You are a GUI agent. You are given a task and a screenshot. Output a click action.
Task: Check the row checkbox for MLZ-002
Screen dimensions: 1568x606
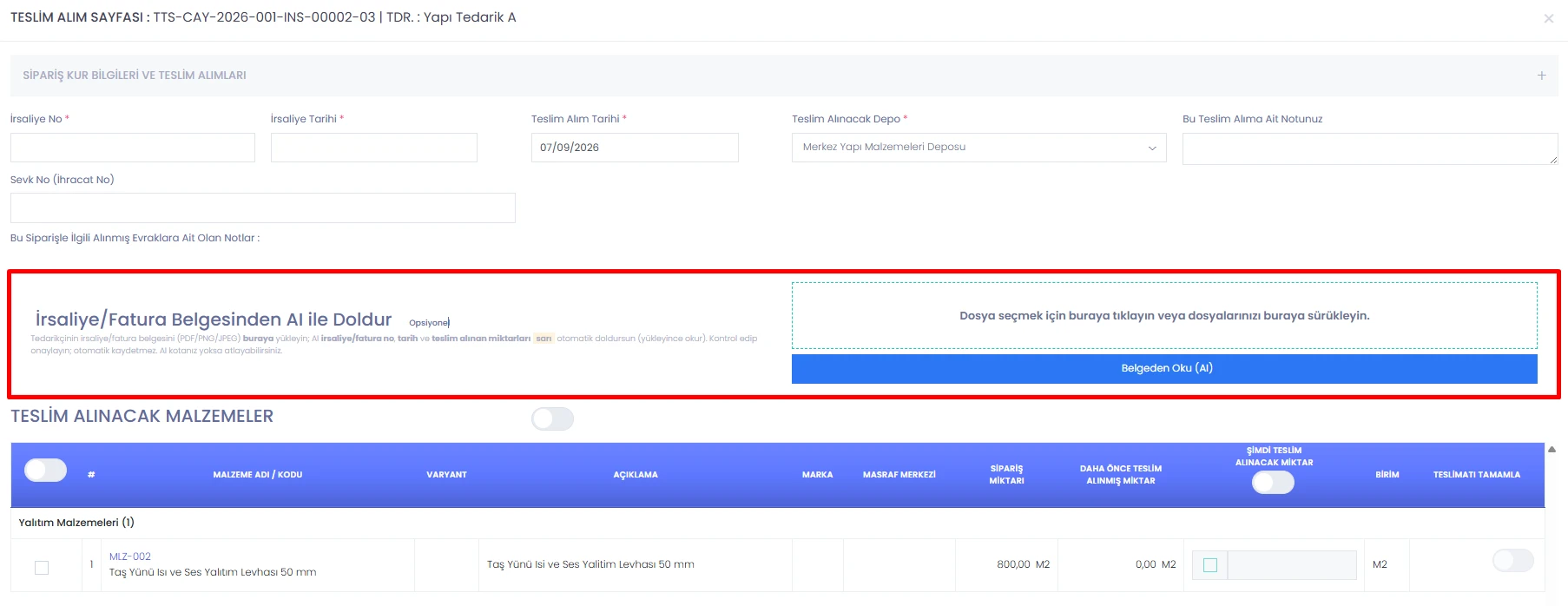42,568
